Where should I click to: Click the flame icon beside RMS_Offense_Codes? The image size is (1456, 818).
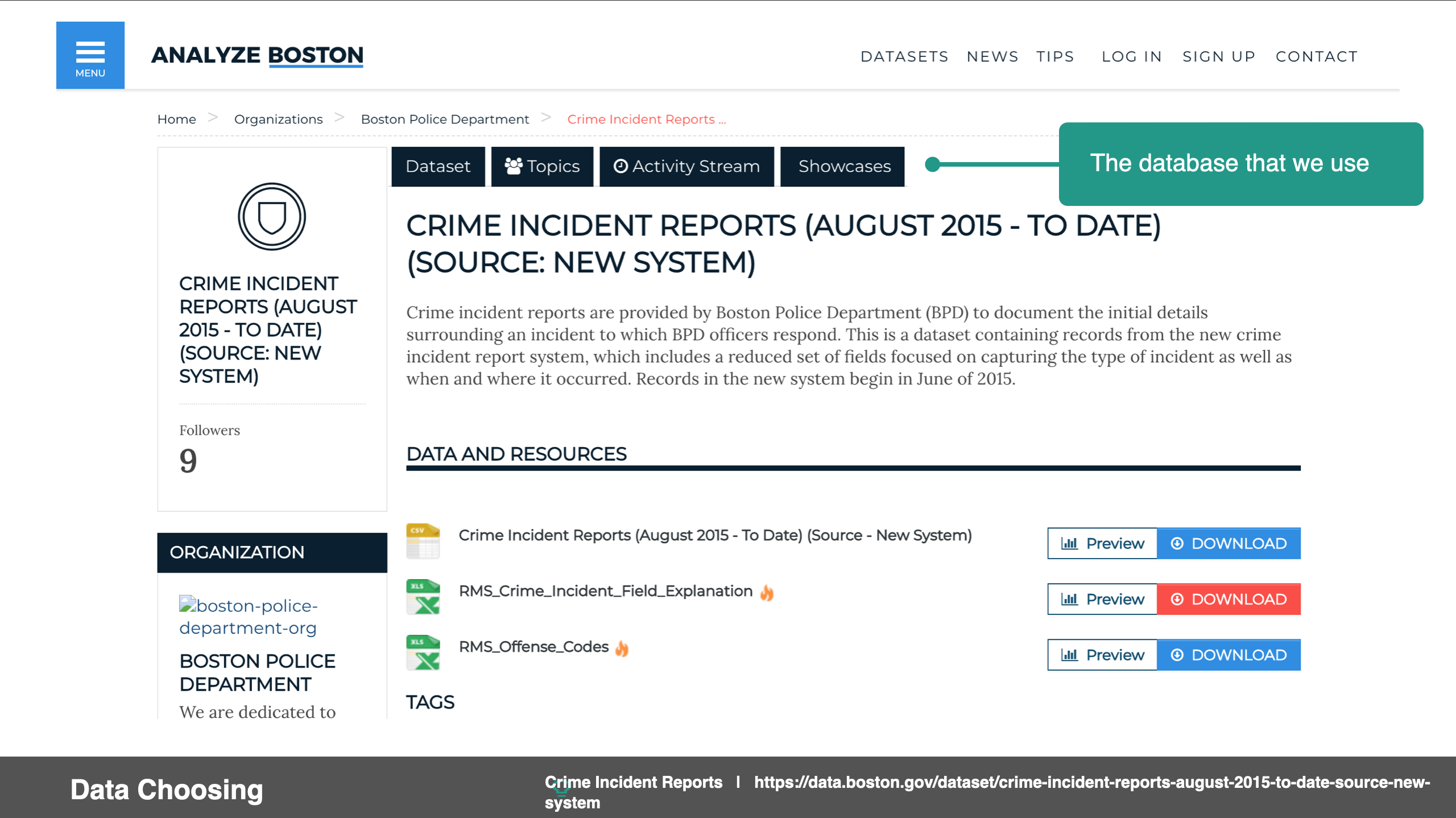622,648
